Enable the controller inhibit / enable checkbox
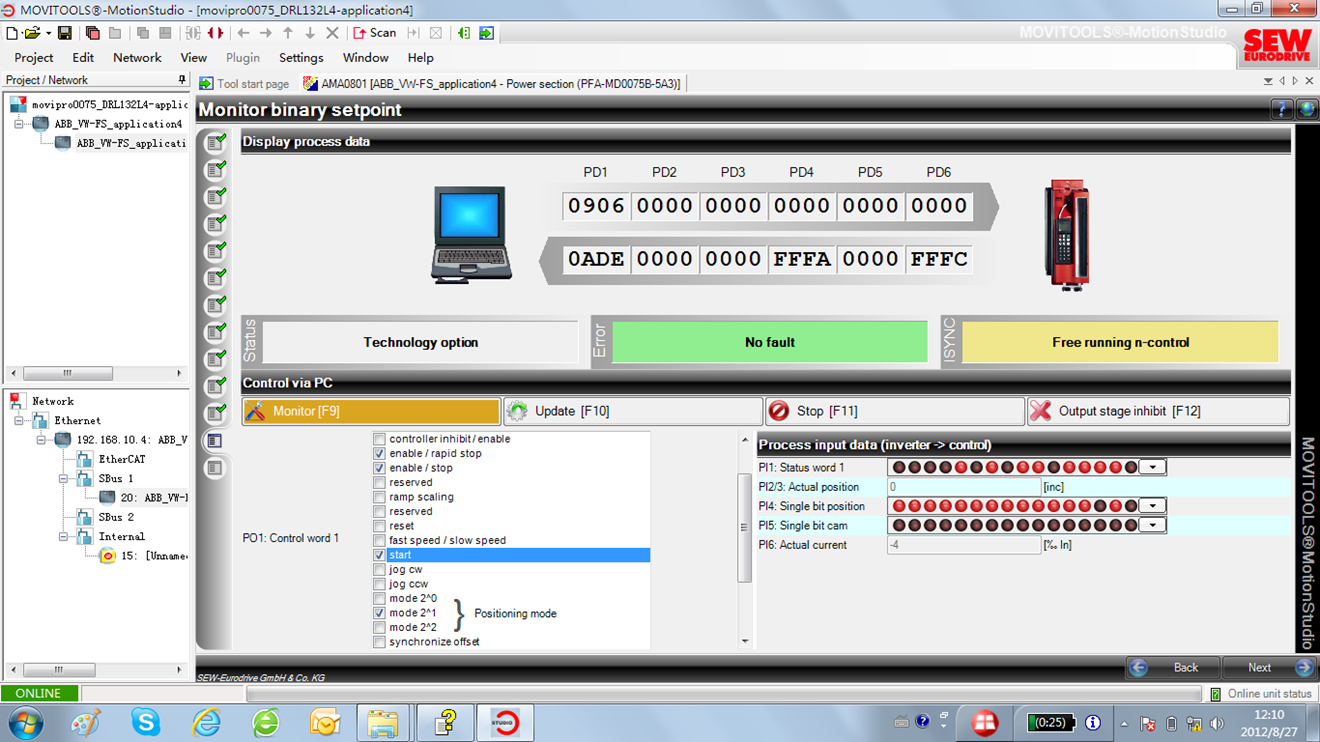 coord(379,439)
